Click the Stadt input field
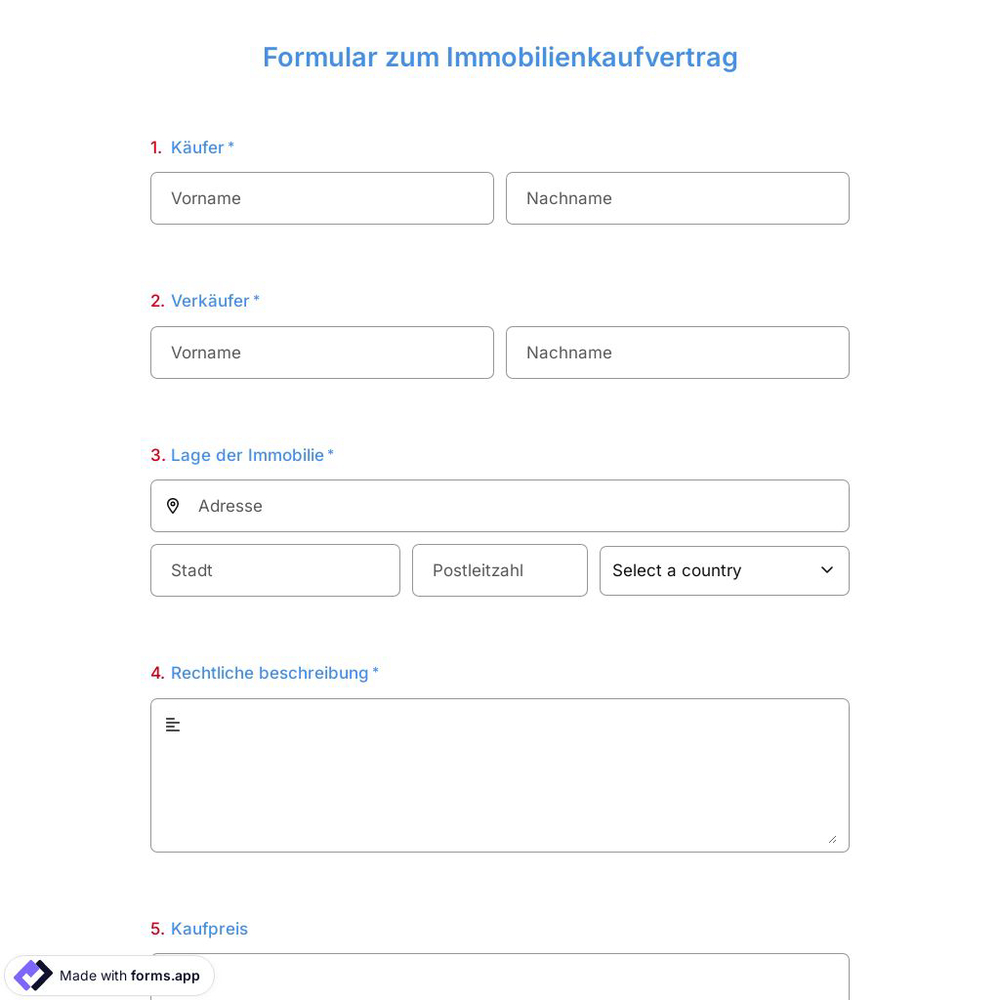The width and height of the screenshot is (1000, 1000). tap(275, 570)
